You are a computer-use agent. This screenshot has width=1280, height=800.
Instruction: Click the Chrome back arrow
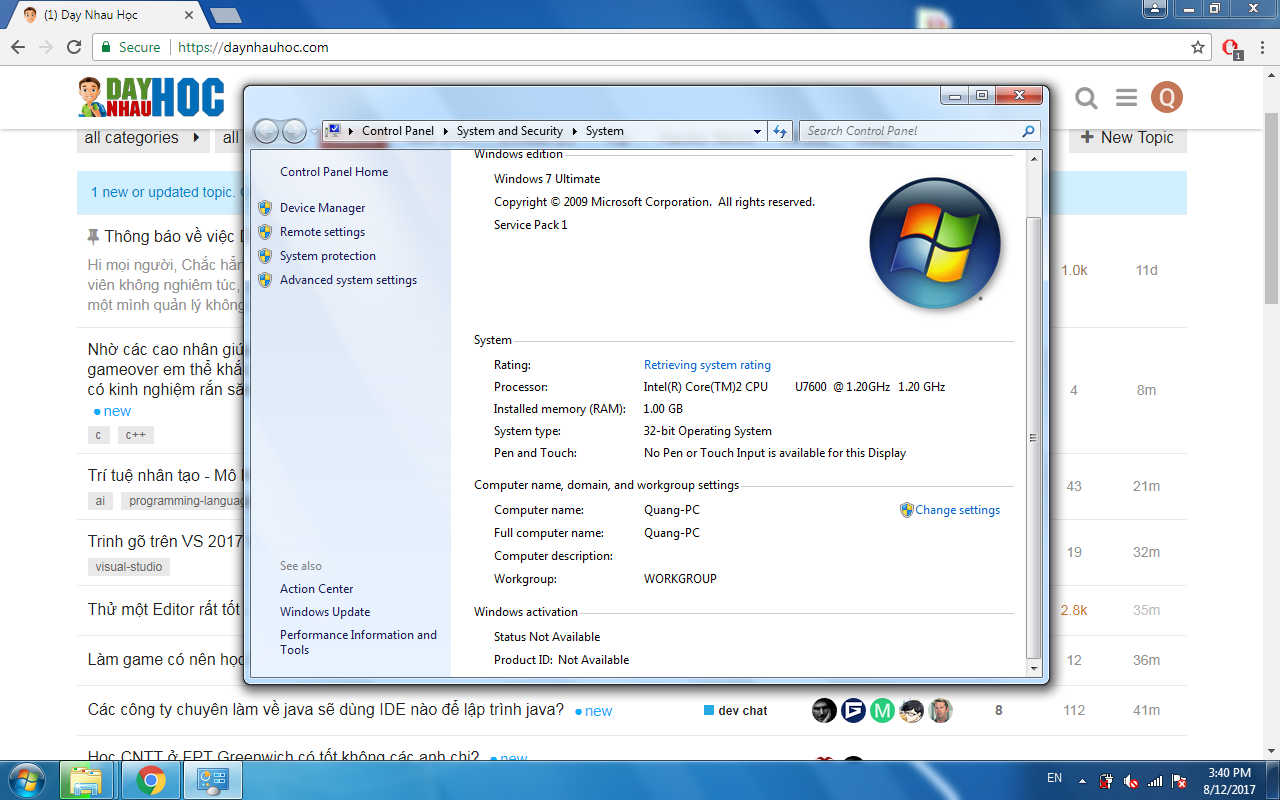coord(18,47)
